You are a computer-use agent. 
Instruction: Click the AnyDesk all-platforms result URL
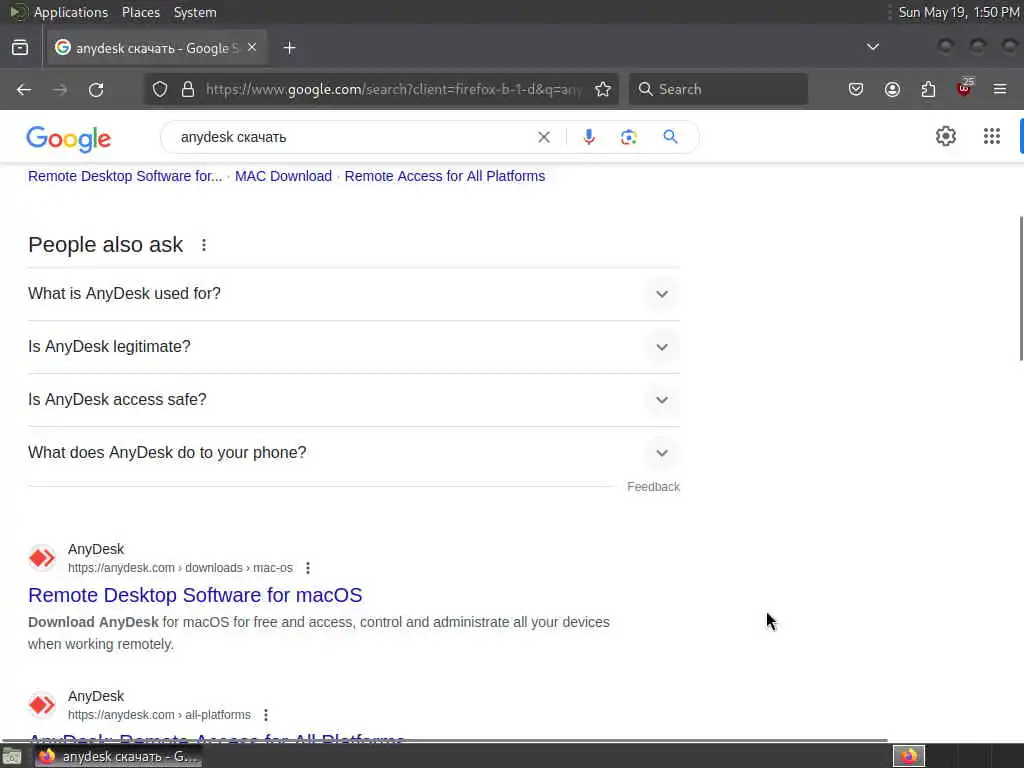pyautogui.click(x=159, y=715)
